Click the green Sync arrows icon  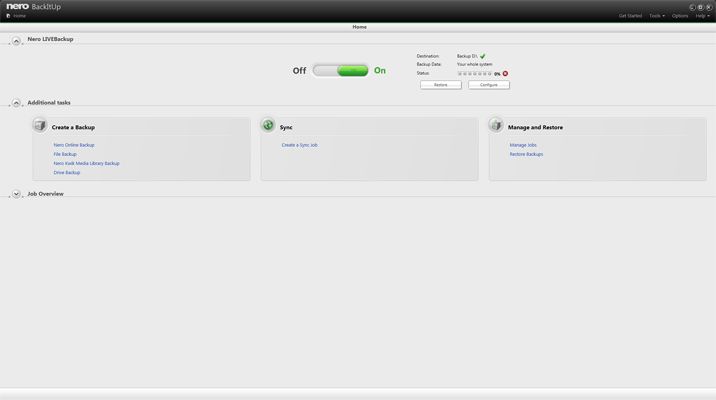click(268, 125)
